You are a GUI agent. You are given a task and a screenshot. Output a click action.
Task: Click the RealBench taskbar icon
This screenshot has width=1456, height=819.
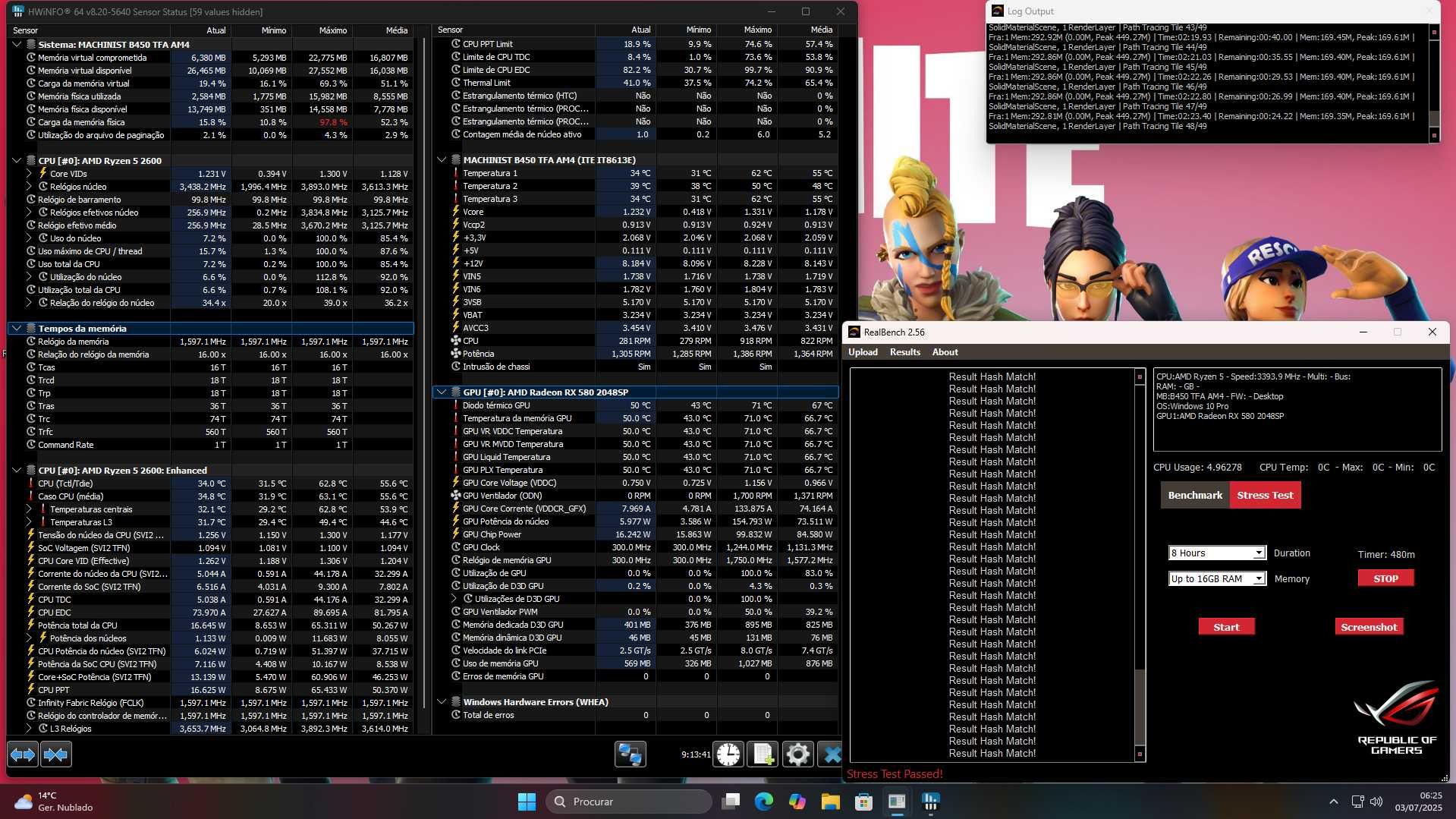tap(897, 802)
